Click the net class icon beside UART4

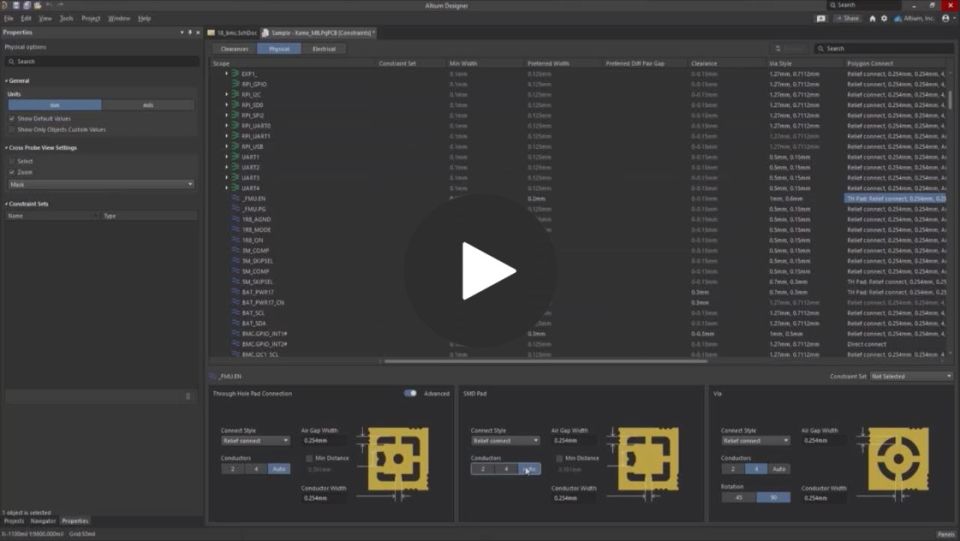coord(235,188)
